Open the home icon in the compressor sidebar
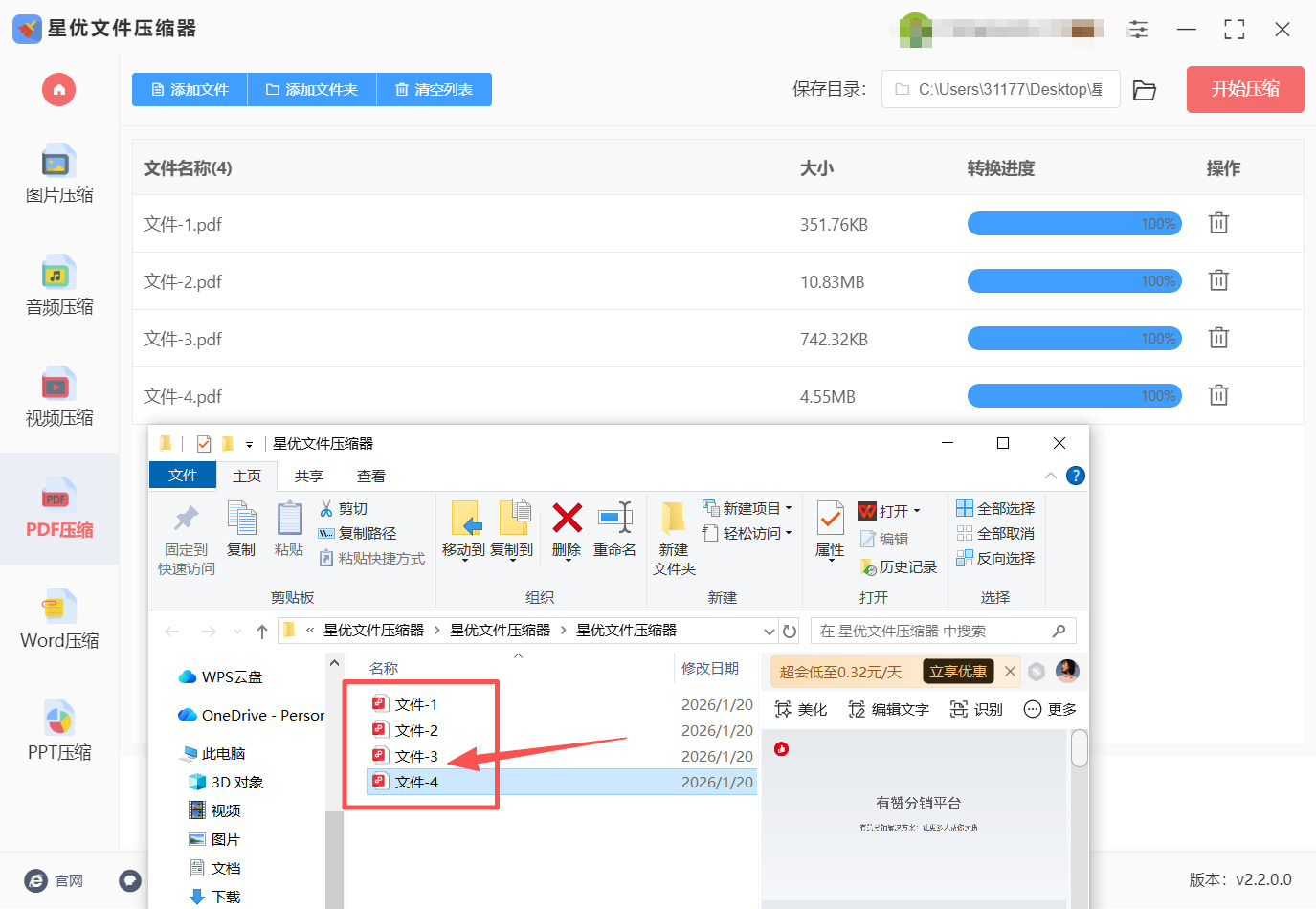The height and width of the screenshot is (909, 1316). pyautogui.click(x=58, y=90)
